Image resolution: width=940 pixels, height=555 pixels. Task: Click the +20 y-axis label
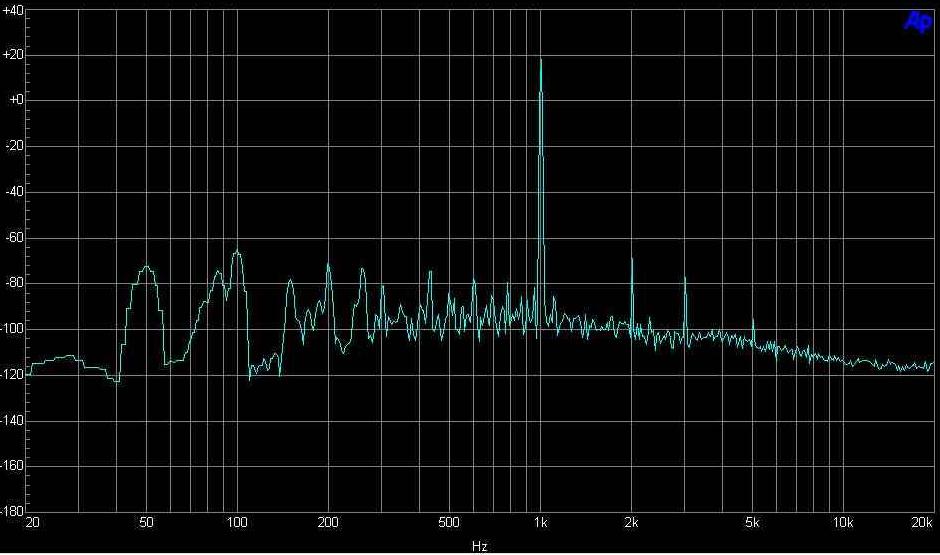(13, 55)
